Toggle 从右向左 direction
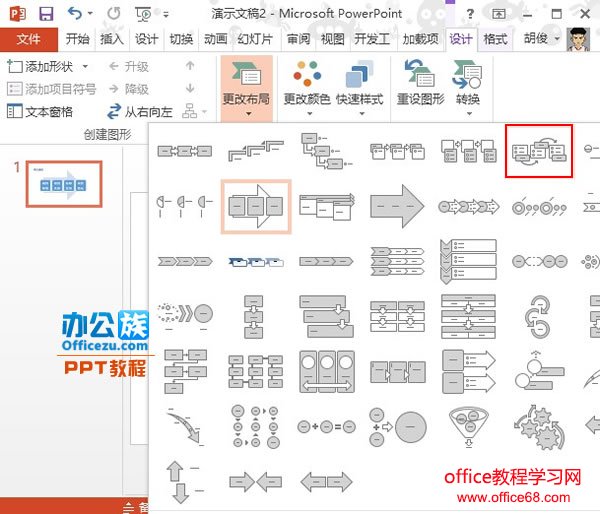Image resolution: width=600 pixels, height=514 pixels. coord(140,112)
